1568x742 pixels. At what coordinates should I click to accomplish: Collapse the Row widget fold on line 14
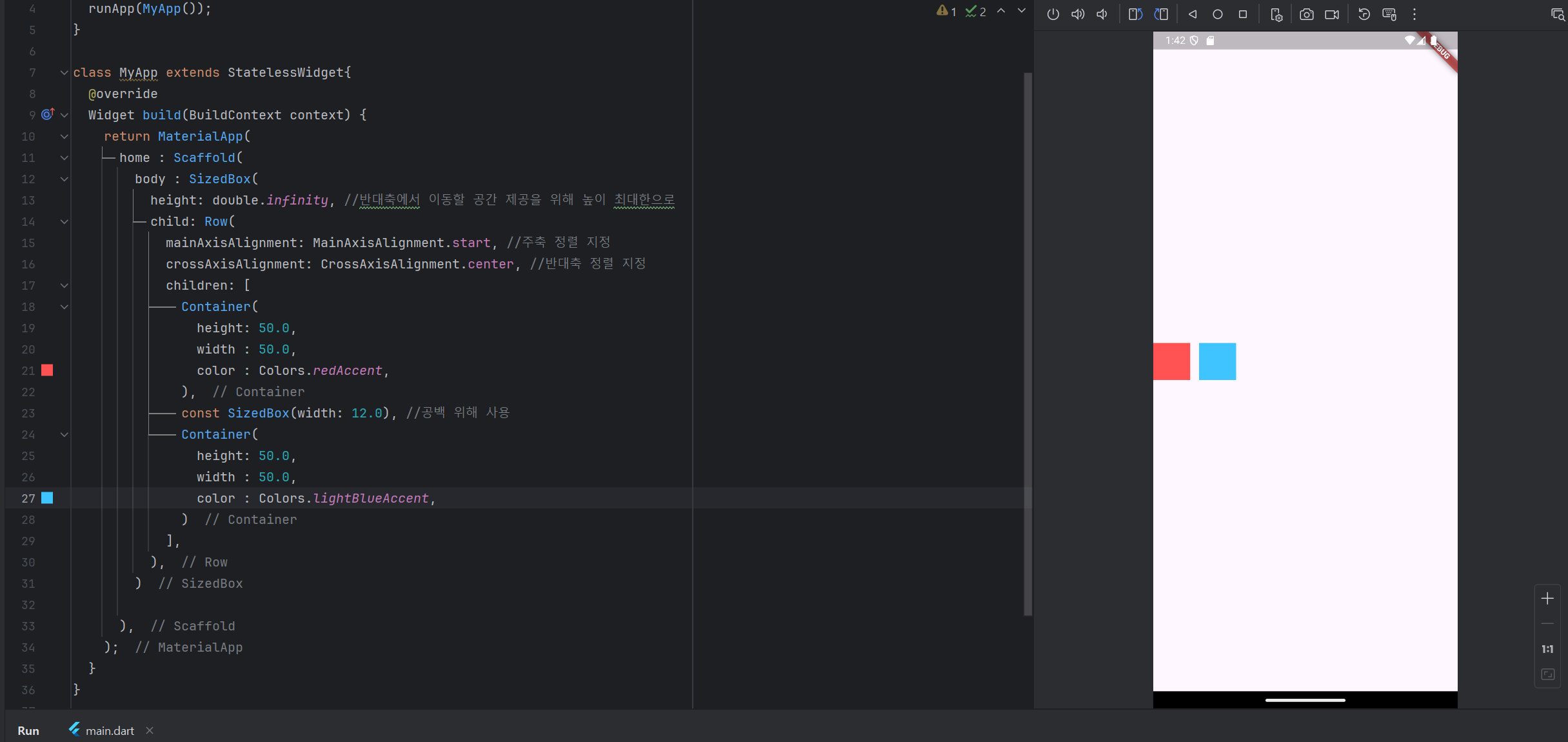pos(64,221)
